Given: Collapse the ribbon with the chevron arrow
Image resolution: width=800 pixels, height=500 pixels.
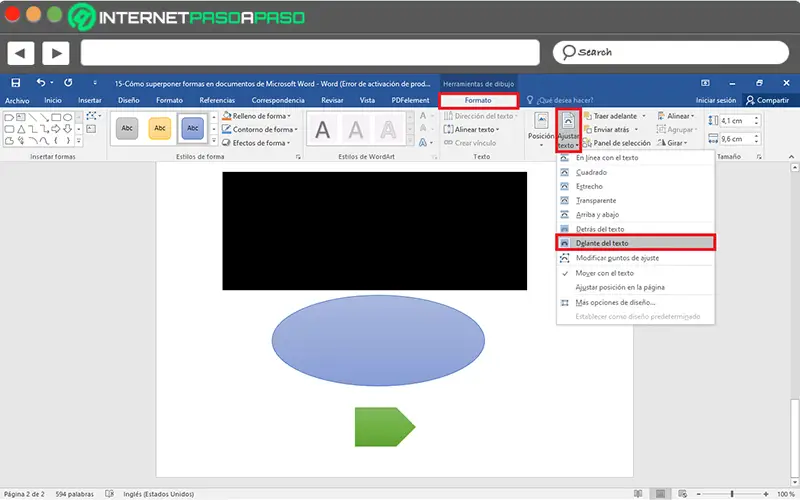Looking at the screenshot, I should [x=791, y=157].
